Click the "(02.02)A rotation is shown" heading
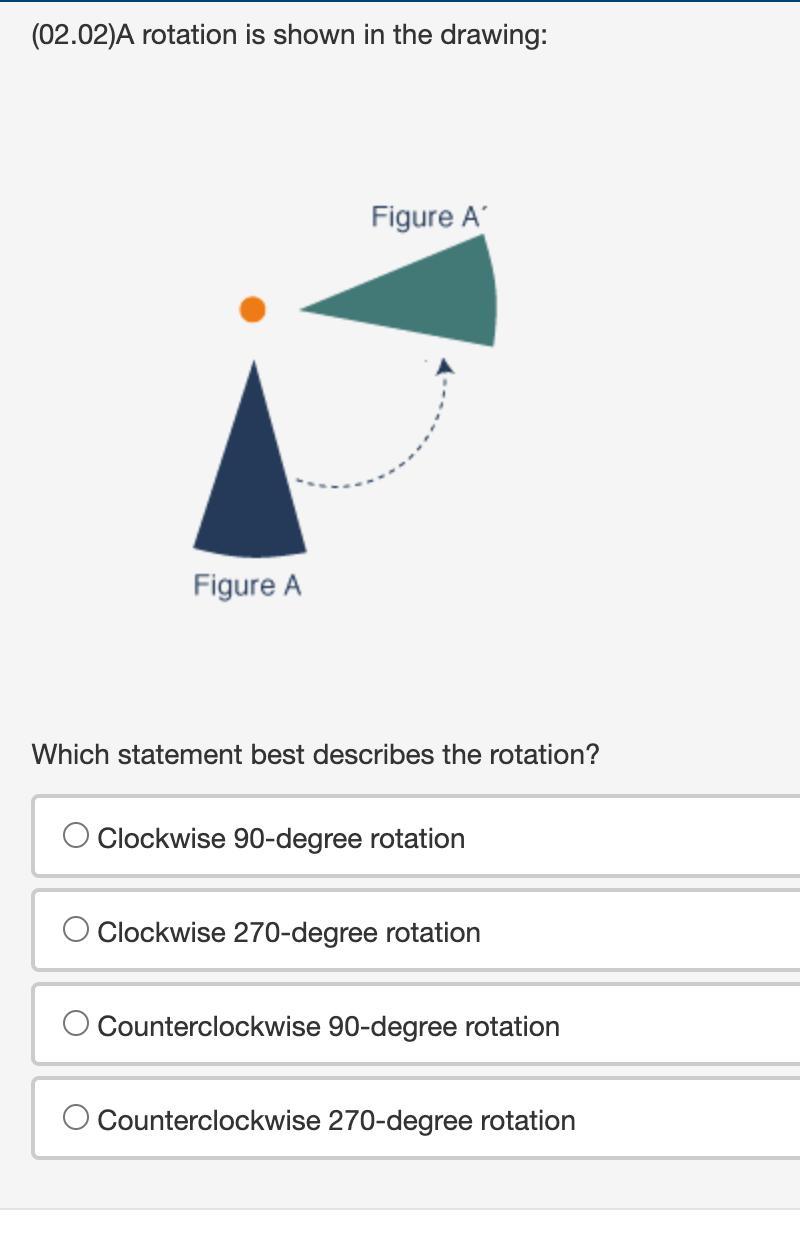The image size is (800, 1248). pyautogui.click(x=289, y=35)
